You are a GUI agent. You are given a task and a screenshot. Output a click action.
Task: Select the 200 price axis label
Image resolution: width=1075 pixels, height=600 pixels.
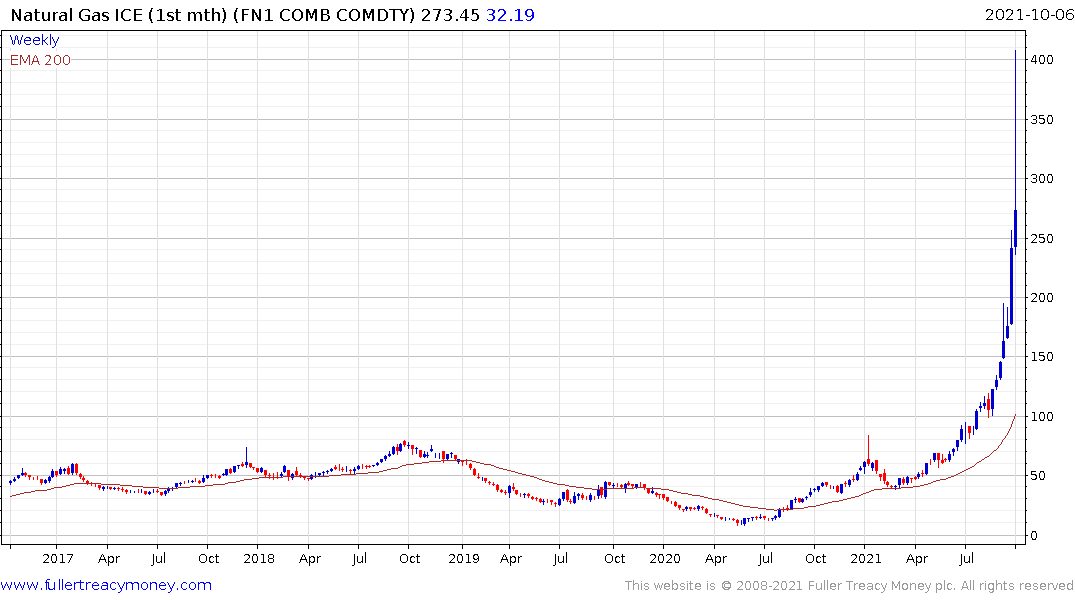pyautogui.click(x=1041, y=298)
